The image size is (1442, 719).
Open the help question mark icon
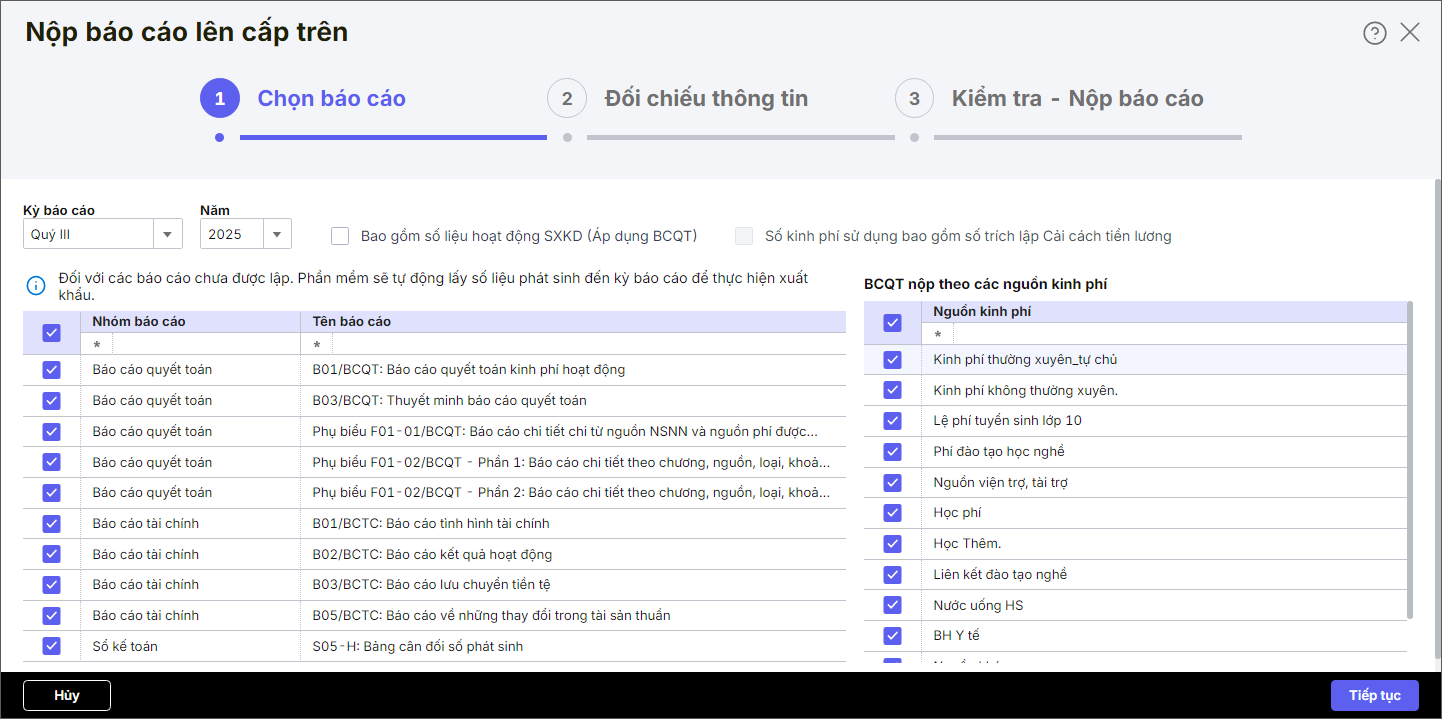point(1375,33)
